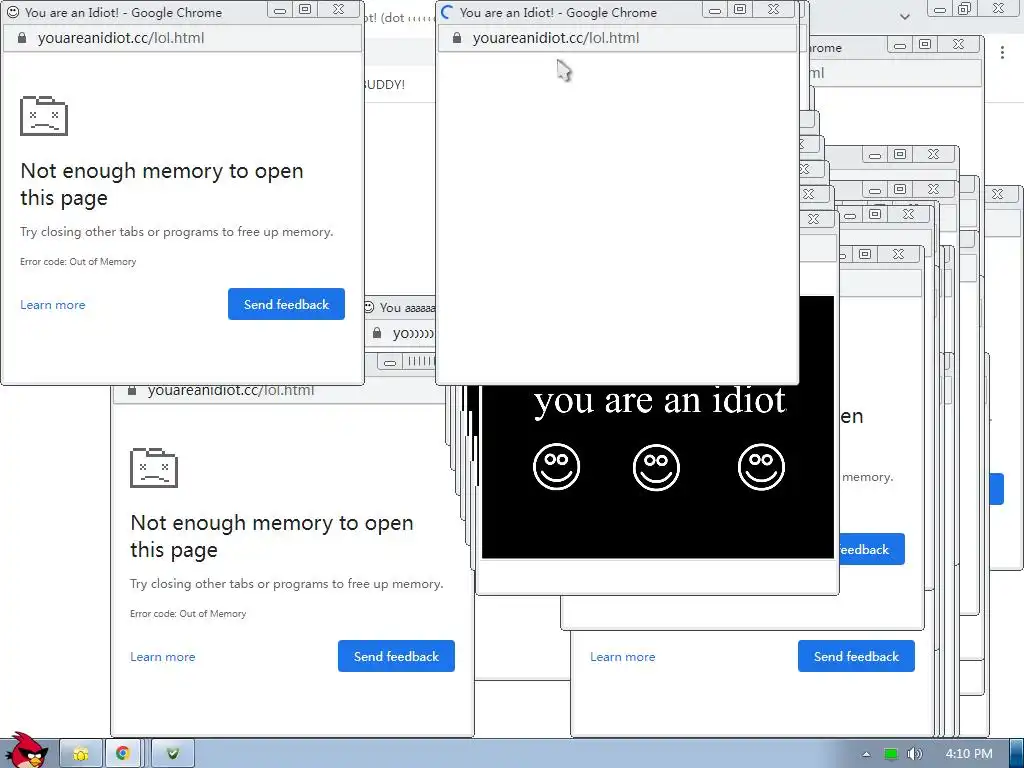Click the lock icon in top-center window address bar
Image resolution: width=1024 pixels, height=768 pixels.
[456, 38]
